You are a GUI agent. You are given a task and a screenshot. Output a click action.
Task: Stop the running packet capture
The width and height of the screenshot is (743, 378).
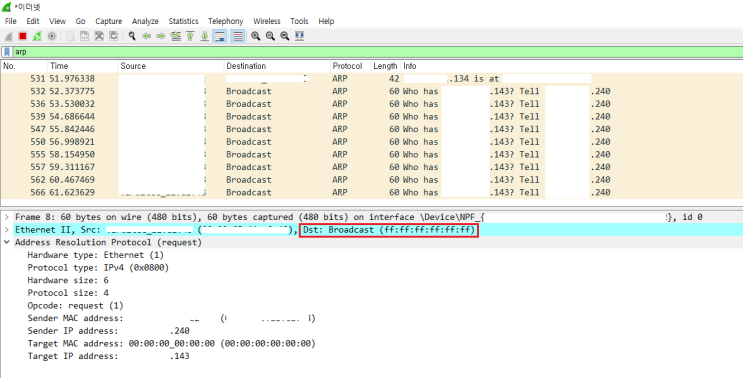tap(23, 36)
